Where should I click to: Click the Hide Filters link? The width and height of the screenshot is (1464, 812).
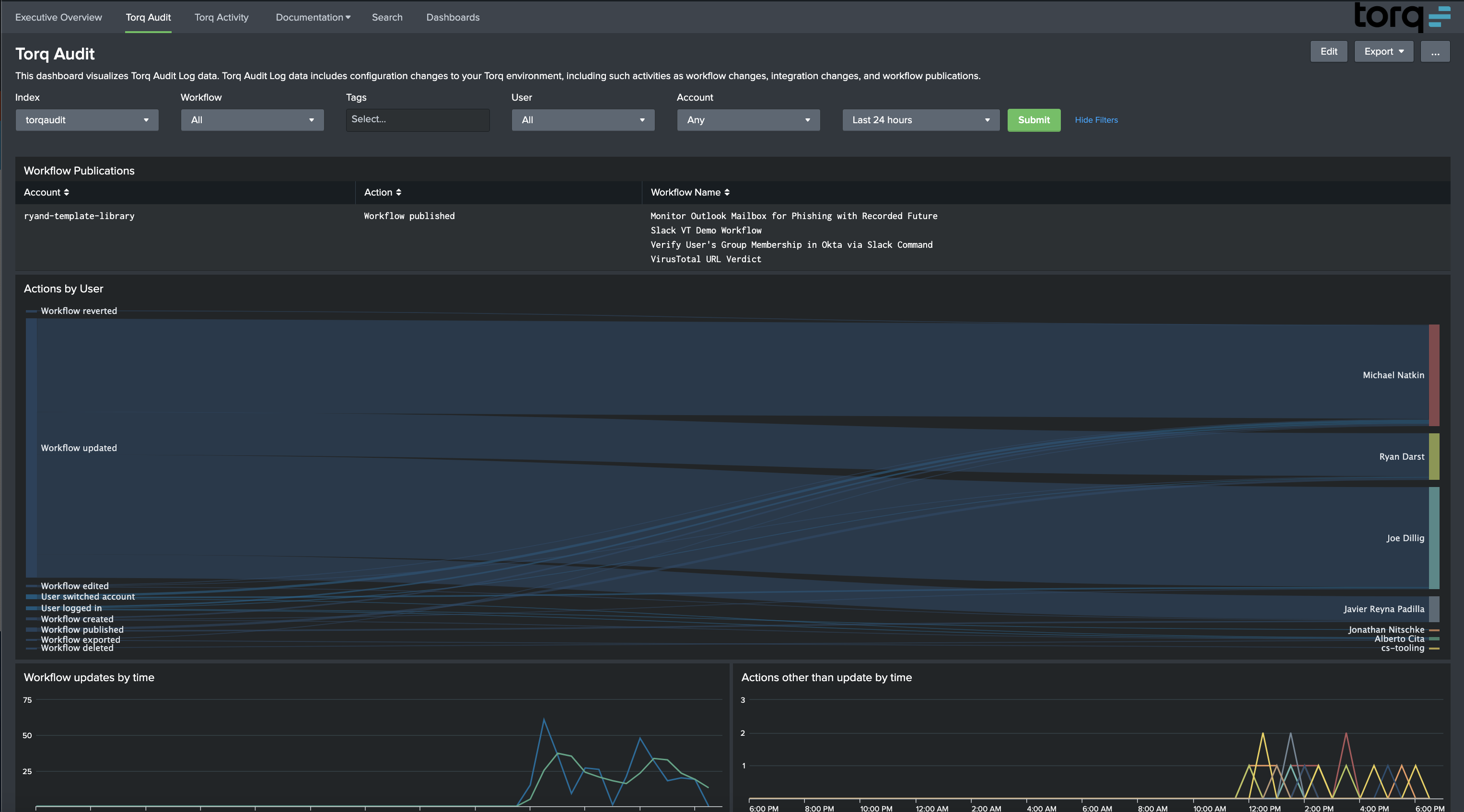point(1096,120)
